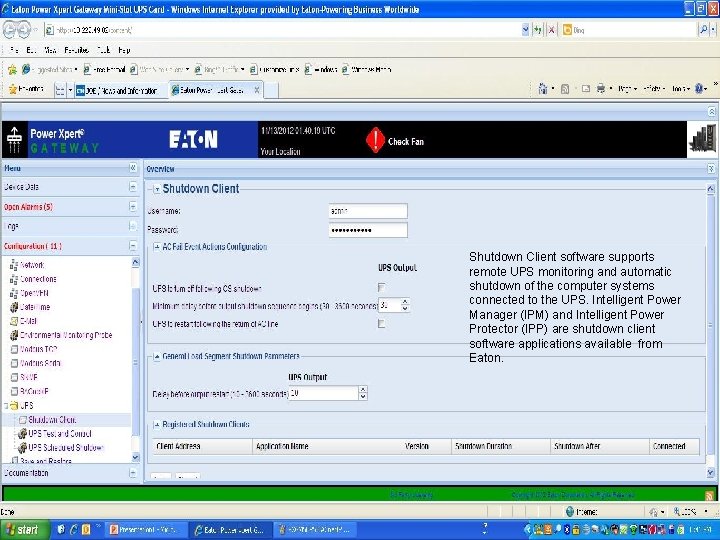Click the Shutdown After column header
The height and width of the screenshot is (540, 720).
click(600, 446)
